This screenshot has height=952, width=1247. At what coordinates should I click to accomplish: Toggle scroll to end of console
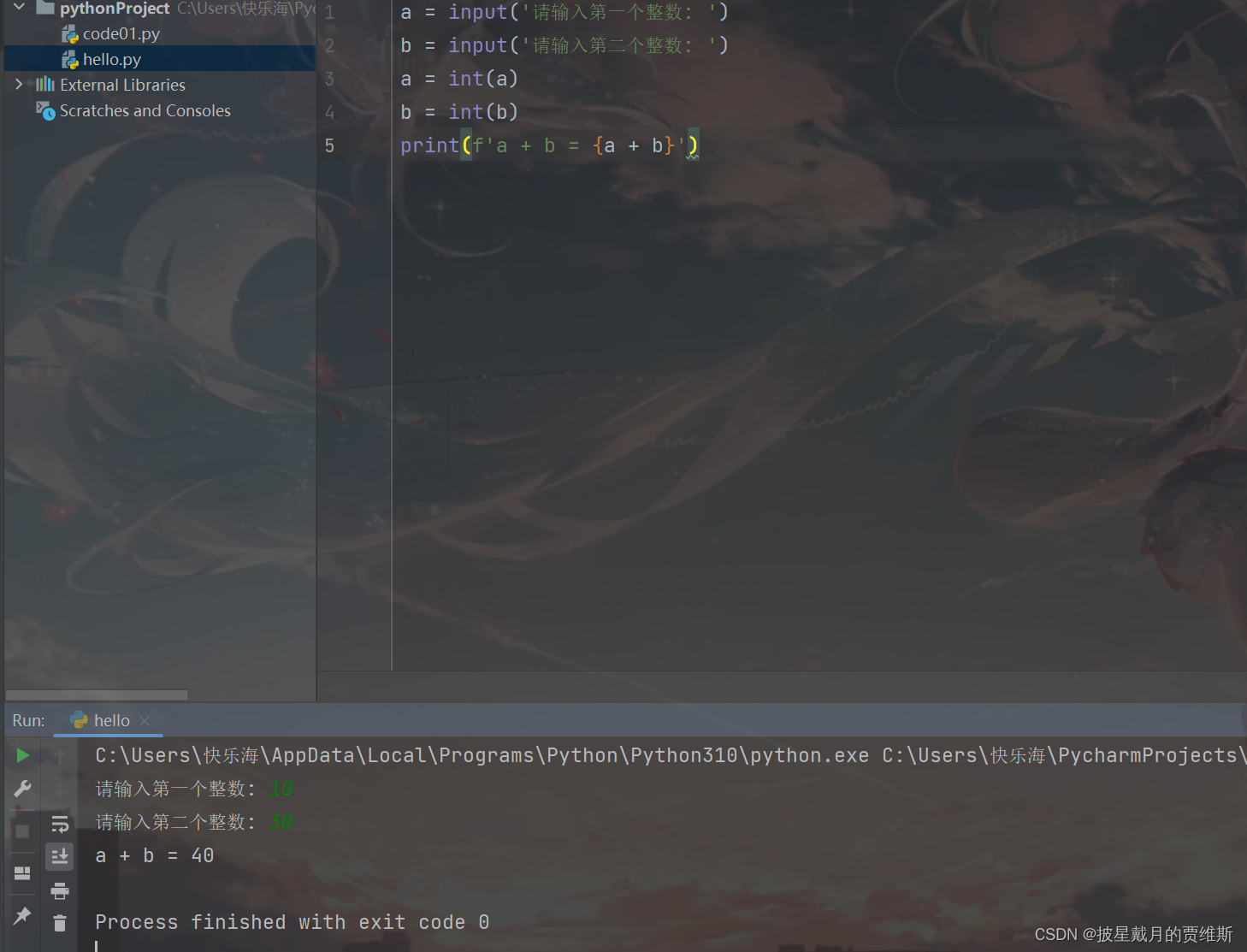pos(60,856)
